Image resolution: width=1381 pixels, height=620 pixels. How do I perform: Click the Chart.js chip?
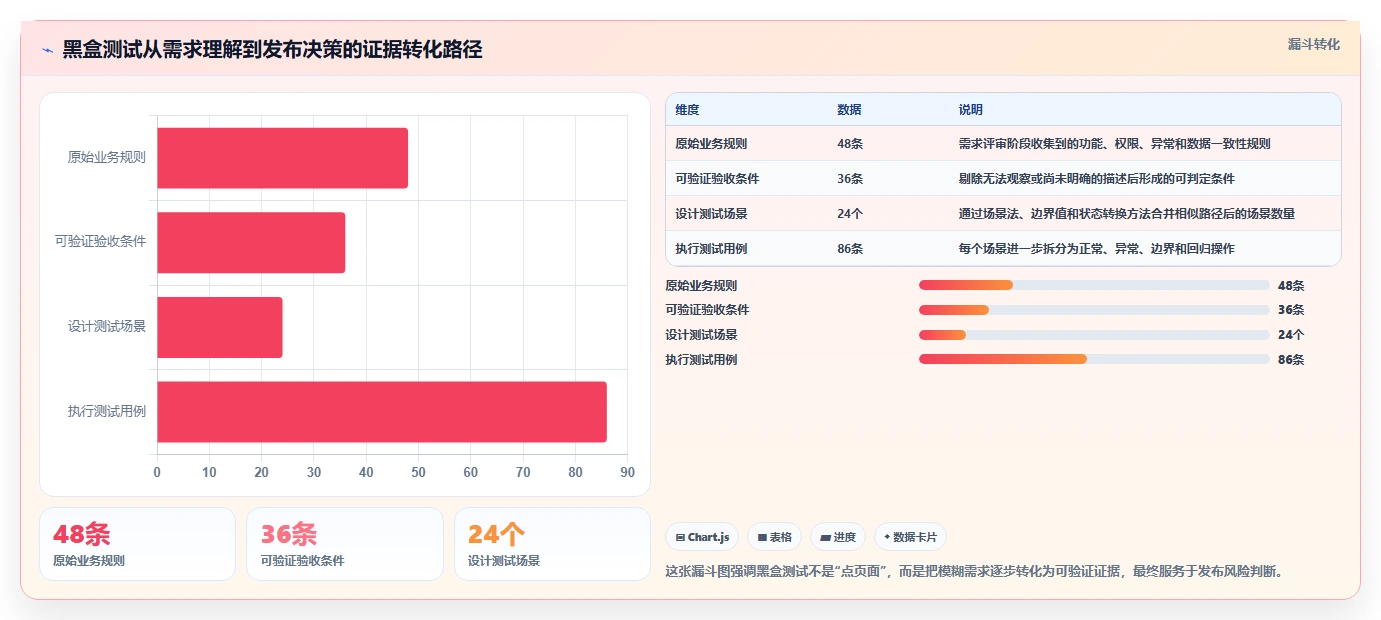[x=702, y=537]
